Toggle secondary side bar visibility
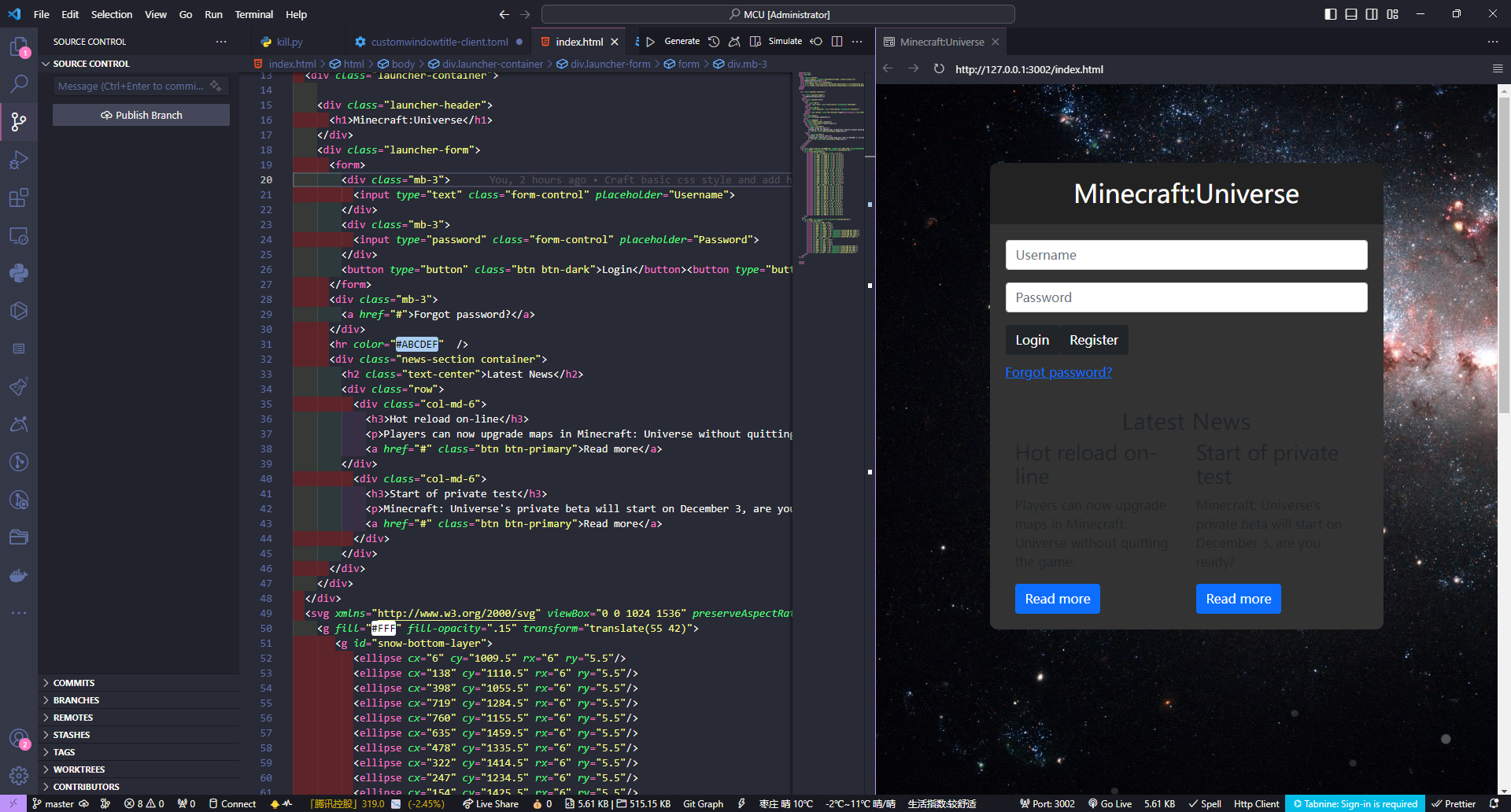 click(x=1372, y=14)
